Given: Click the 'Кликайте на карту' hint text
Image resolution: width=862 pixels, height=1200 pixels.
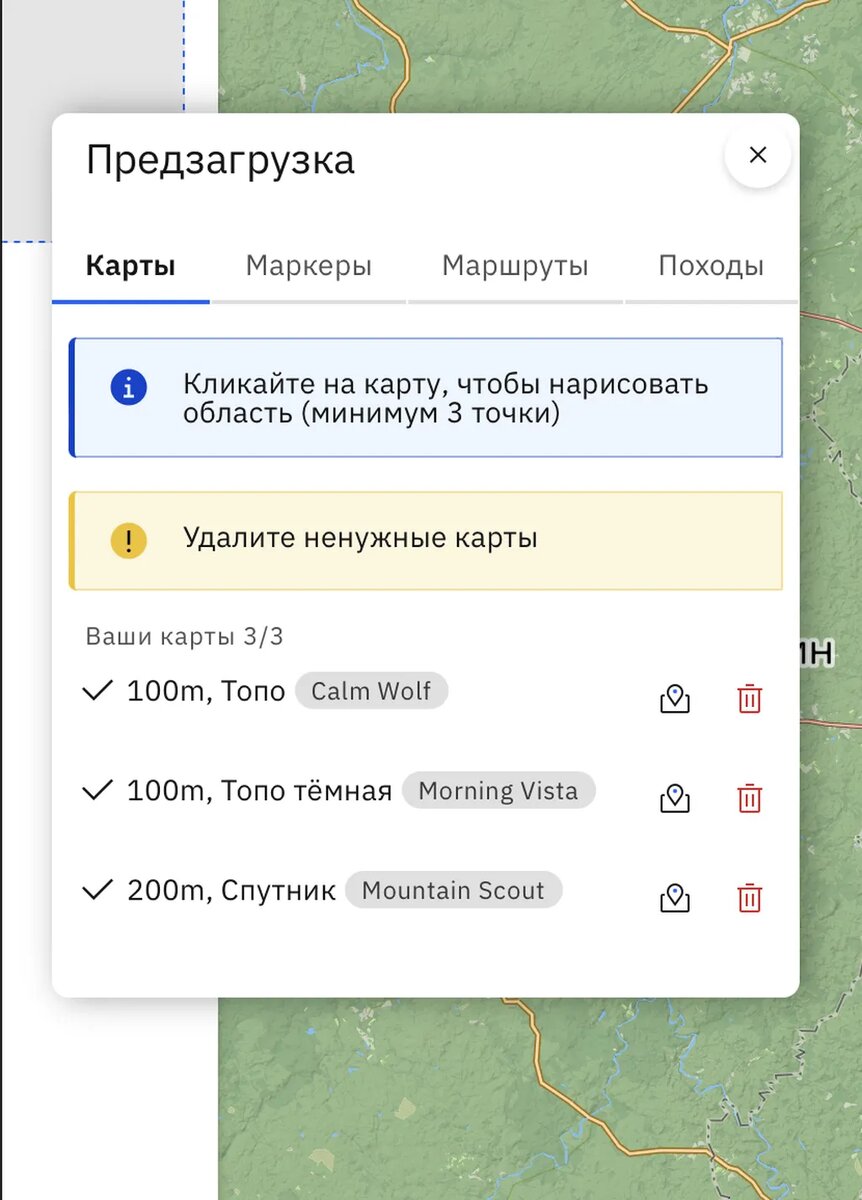Looking at the screenshot, I should 445,398.
